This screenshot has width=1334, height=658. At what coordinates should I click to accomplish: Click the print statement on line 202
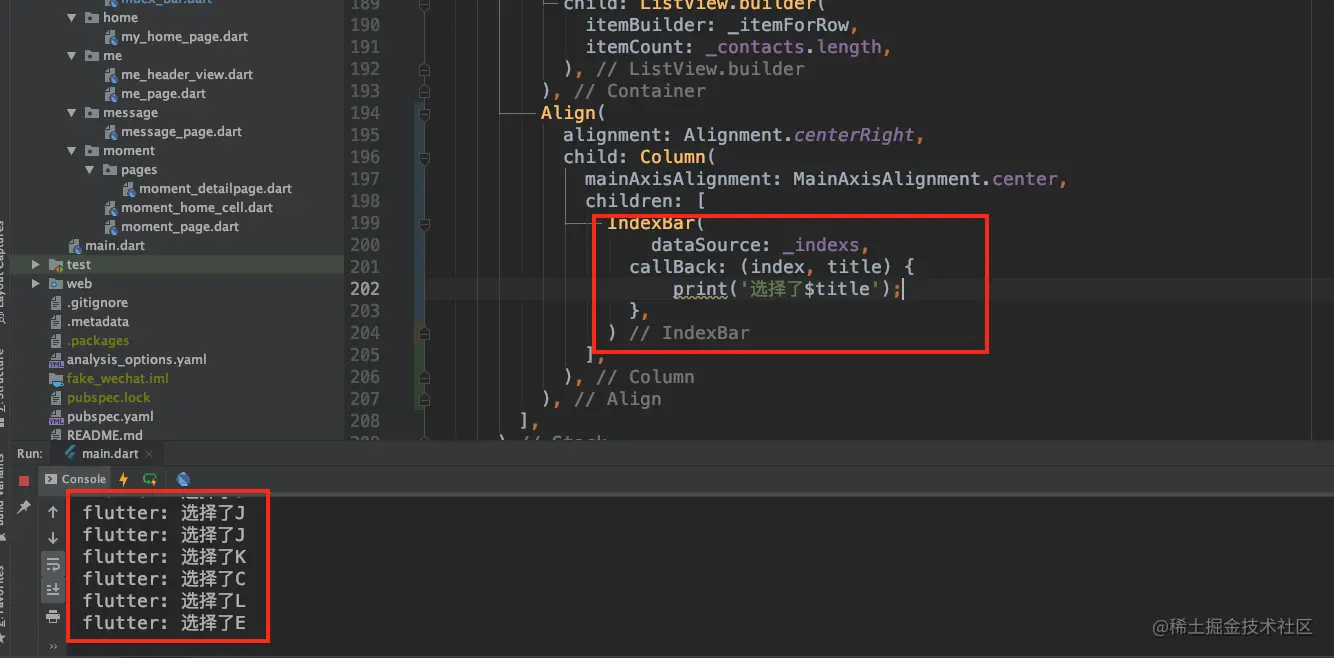pyautogui.click(x=788, y=289)
